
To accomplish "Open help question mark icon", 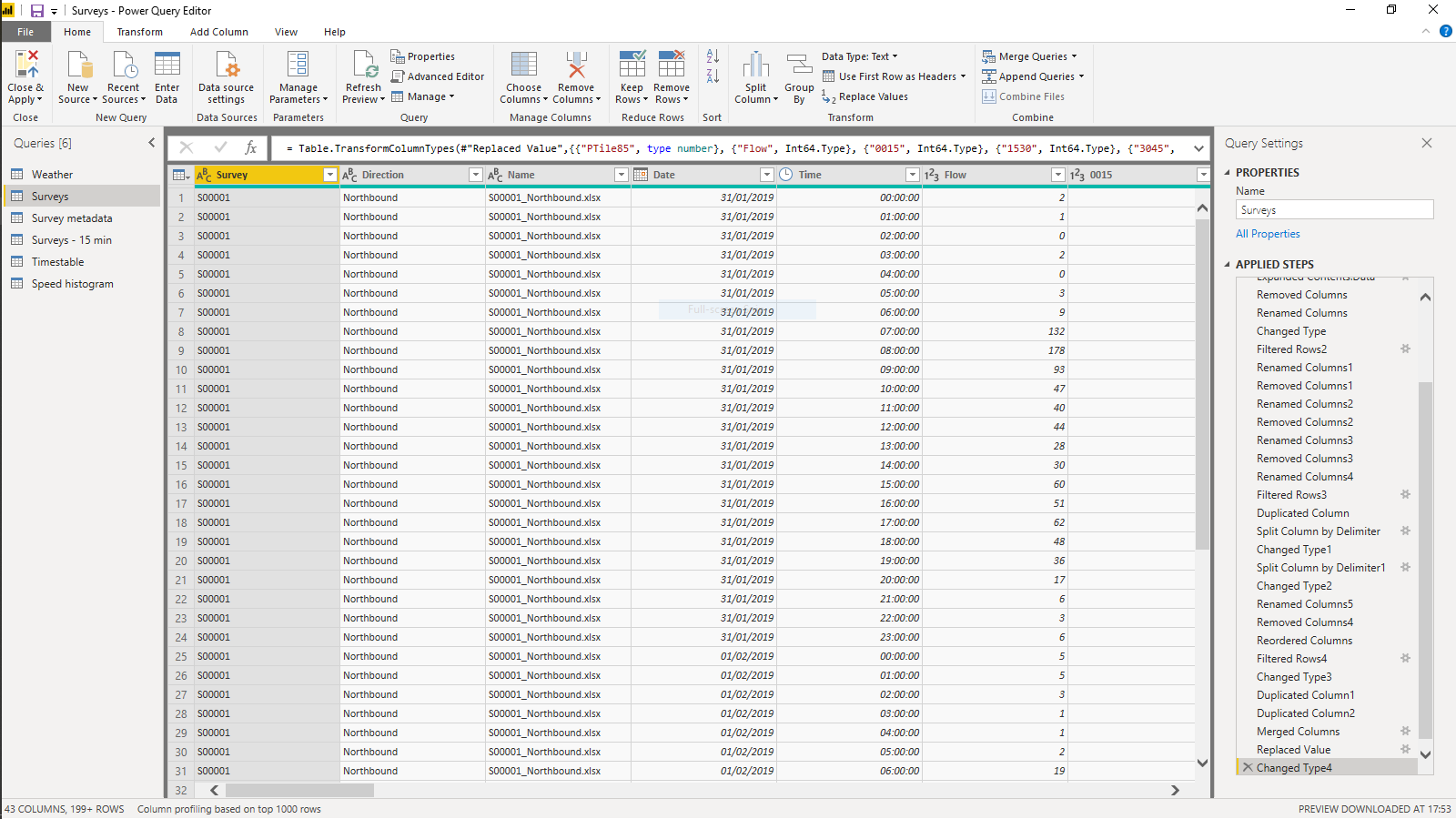I will [1446, 31].
